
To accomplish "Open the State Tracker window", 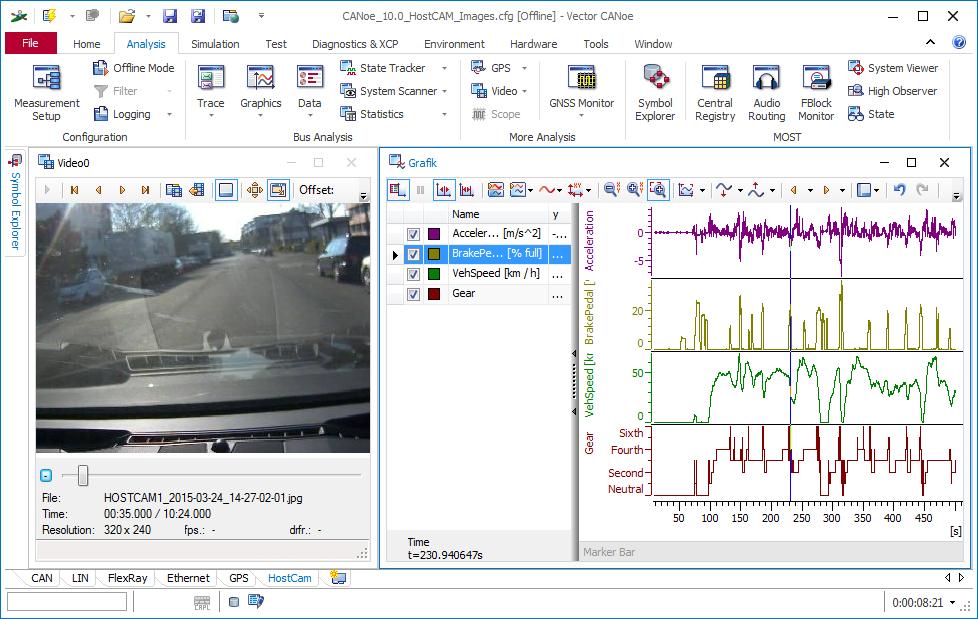I will pyautogui.click(x=392, y=68).
